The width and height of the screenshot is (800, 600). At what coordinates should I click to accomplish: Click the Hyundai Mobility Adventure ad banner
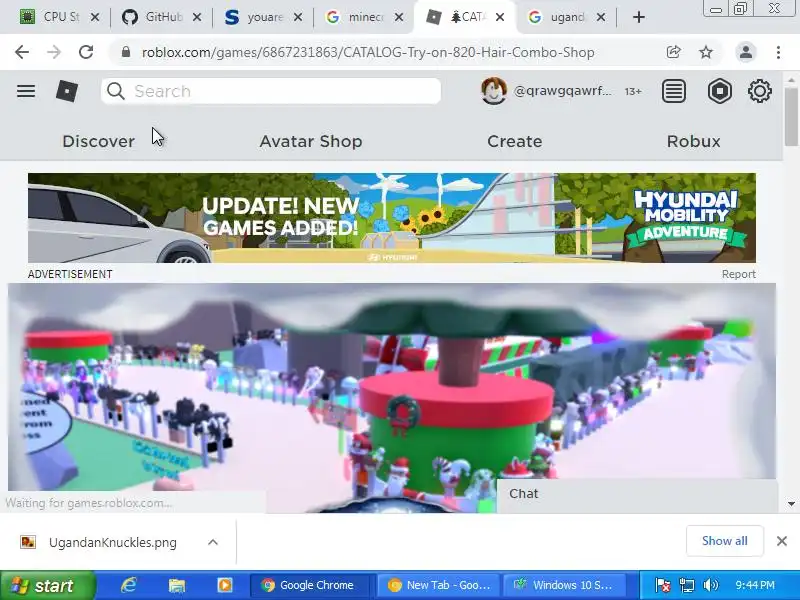tap(392, 218)
